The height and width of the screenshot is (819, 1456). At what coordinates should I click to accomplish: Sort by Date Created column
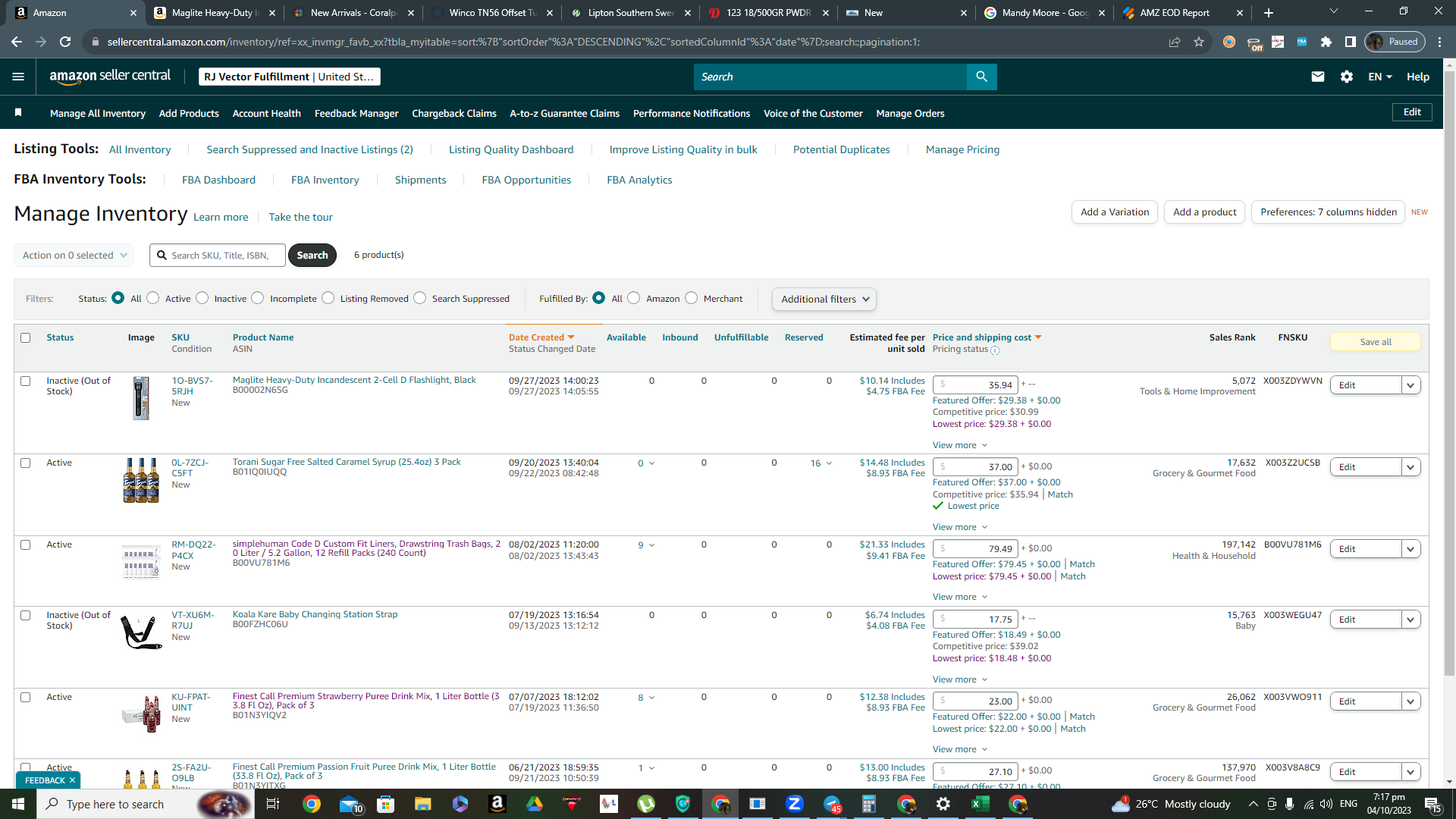tap(541, 337)
